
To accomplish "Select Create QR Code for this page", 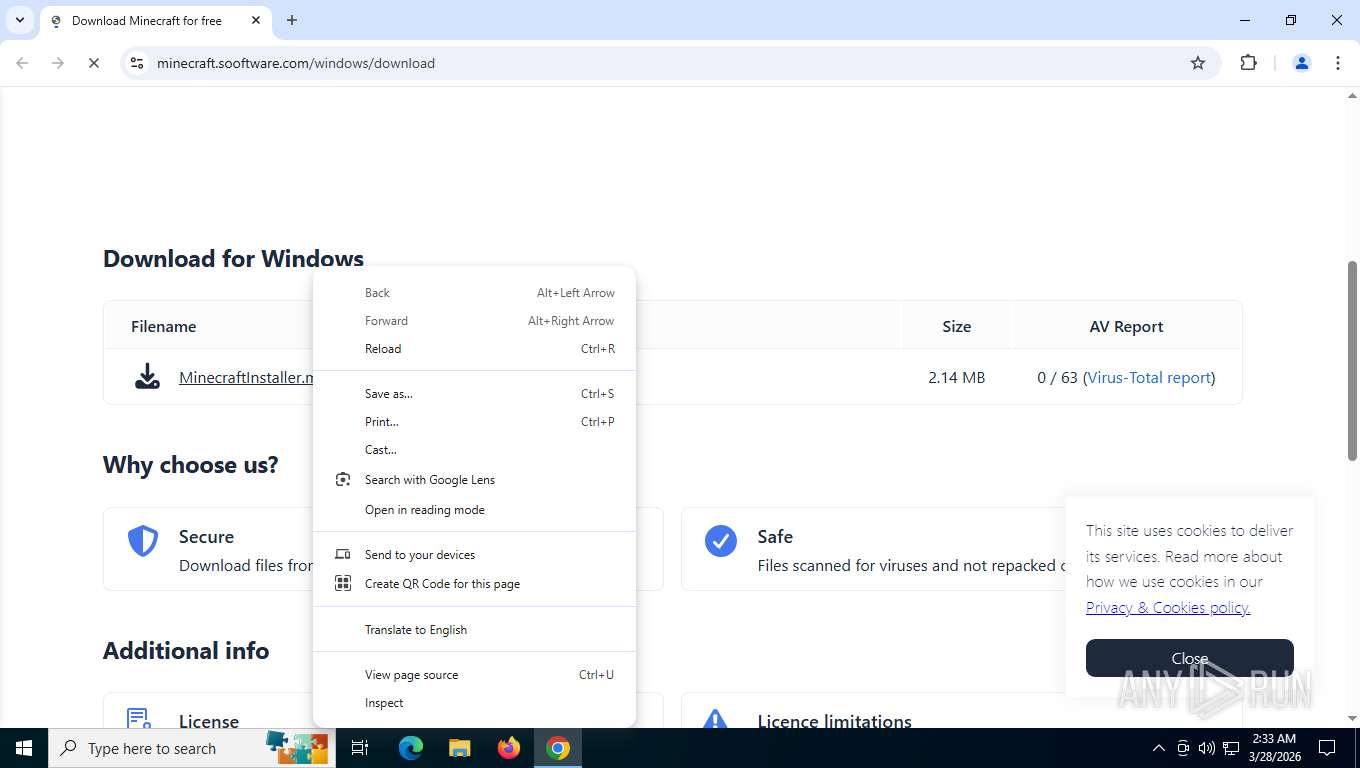I will [x=474, y=584].
